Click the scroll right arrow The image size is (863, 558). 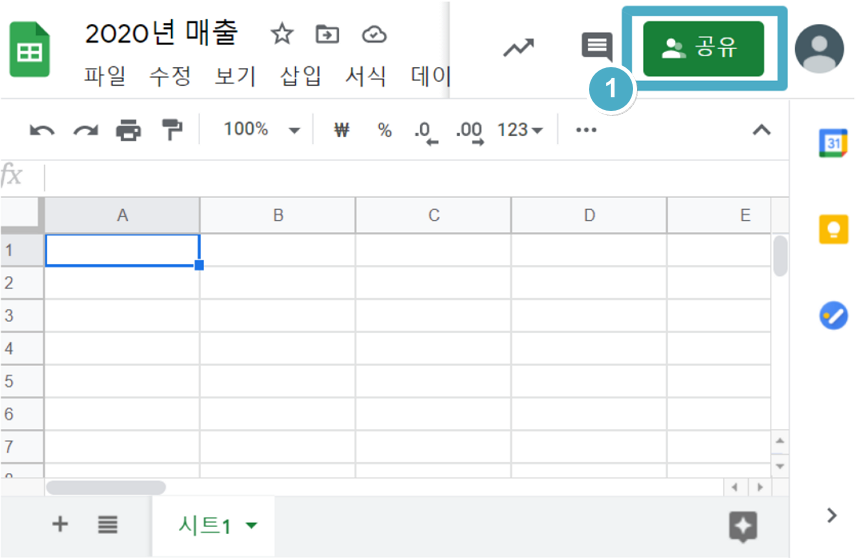coord(760,487)
